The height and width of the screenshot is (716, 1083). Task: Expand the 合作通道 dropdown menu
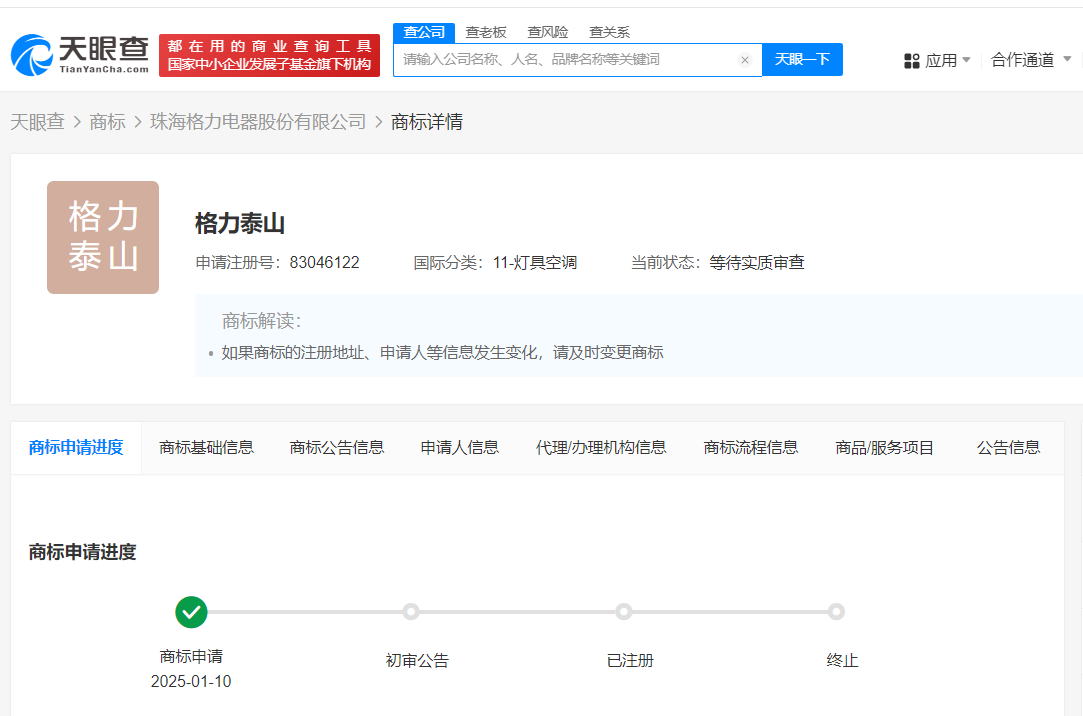point(1030,60)
